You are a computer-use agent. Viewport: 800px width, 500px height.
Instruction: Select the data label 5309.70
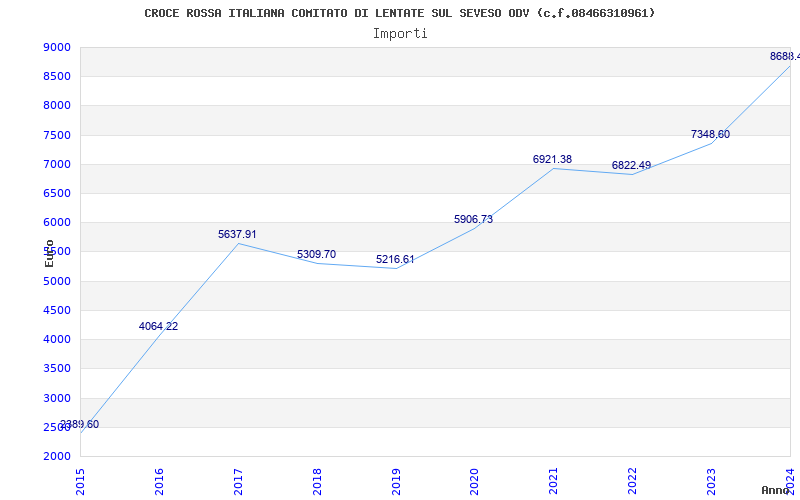pos(316,255)
